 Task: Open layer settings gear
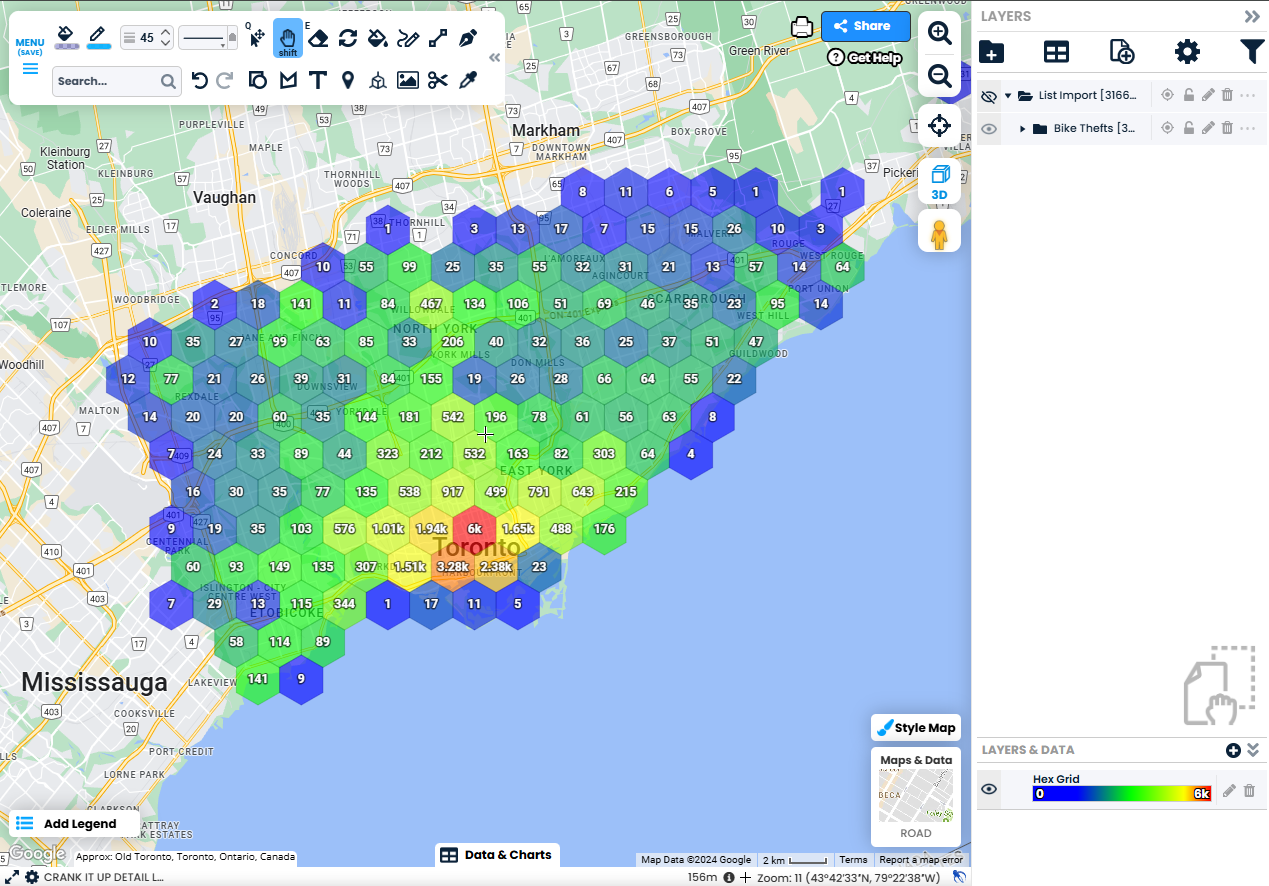click(1187, 52)
